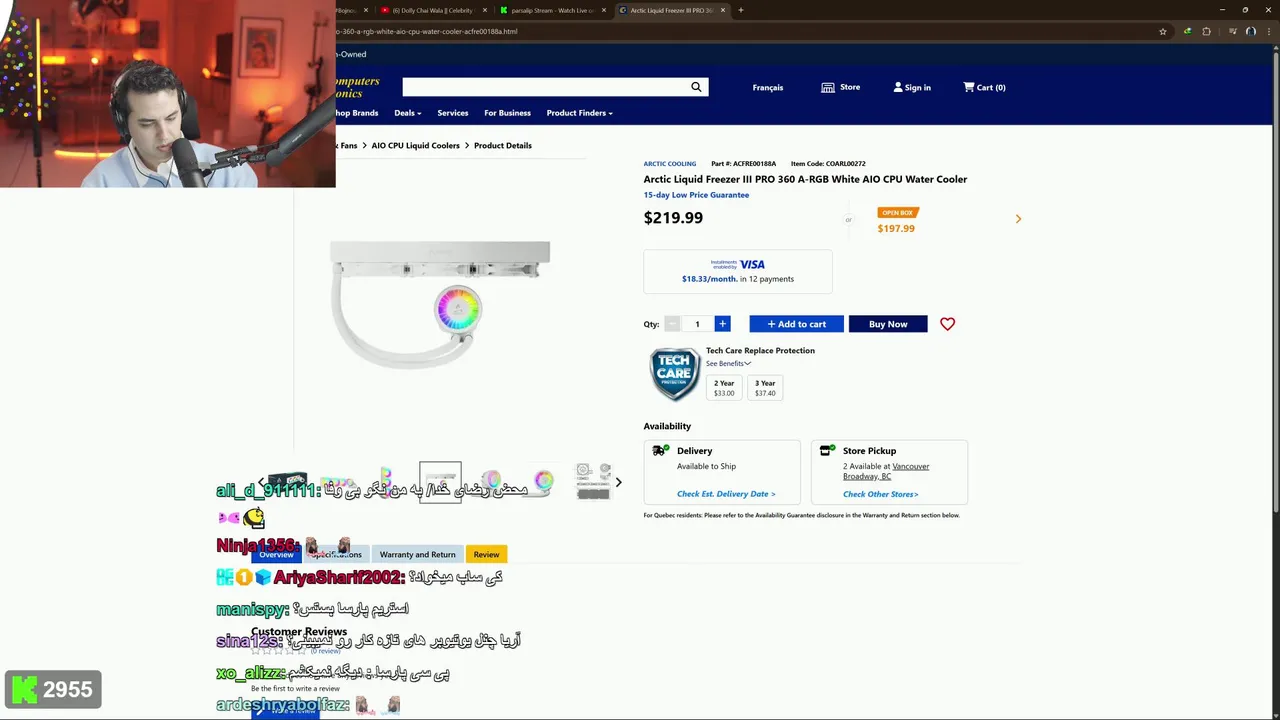Open the yellow Review tab

[486, 554]
